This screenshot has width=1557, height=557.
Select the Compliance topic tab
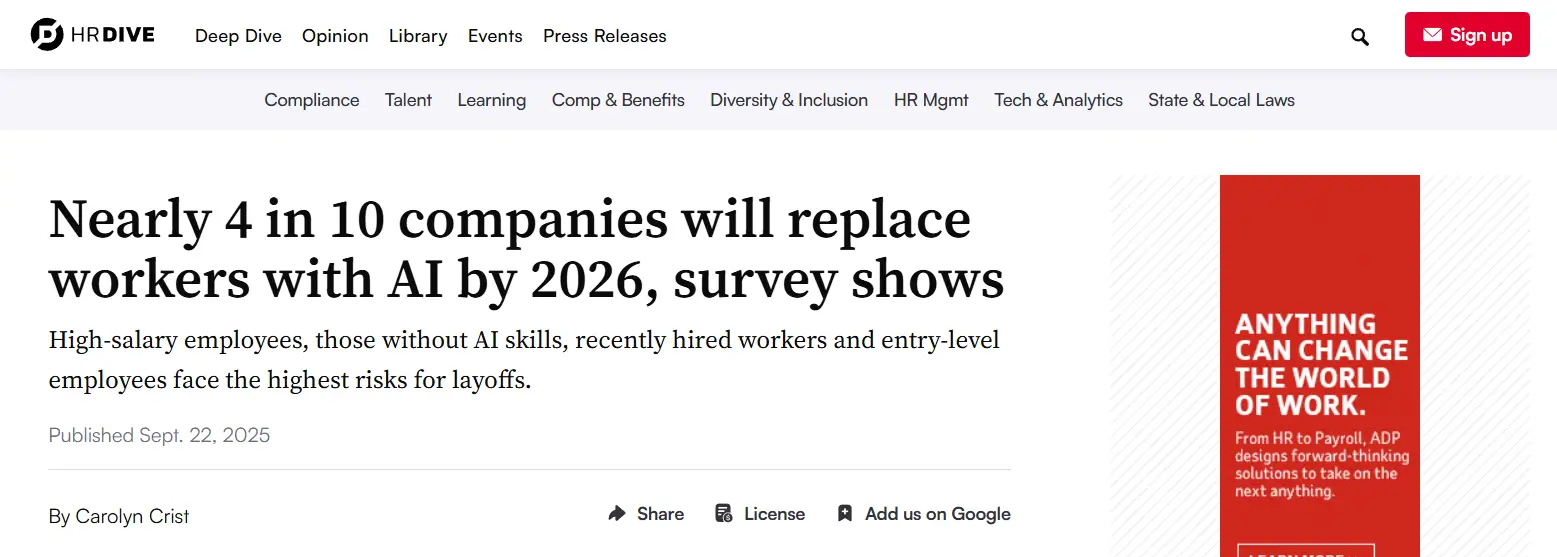coord(312,100)
